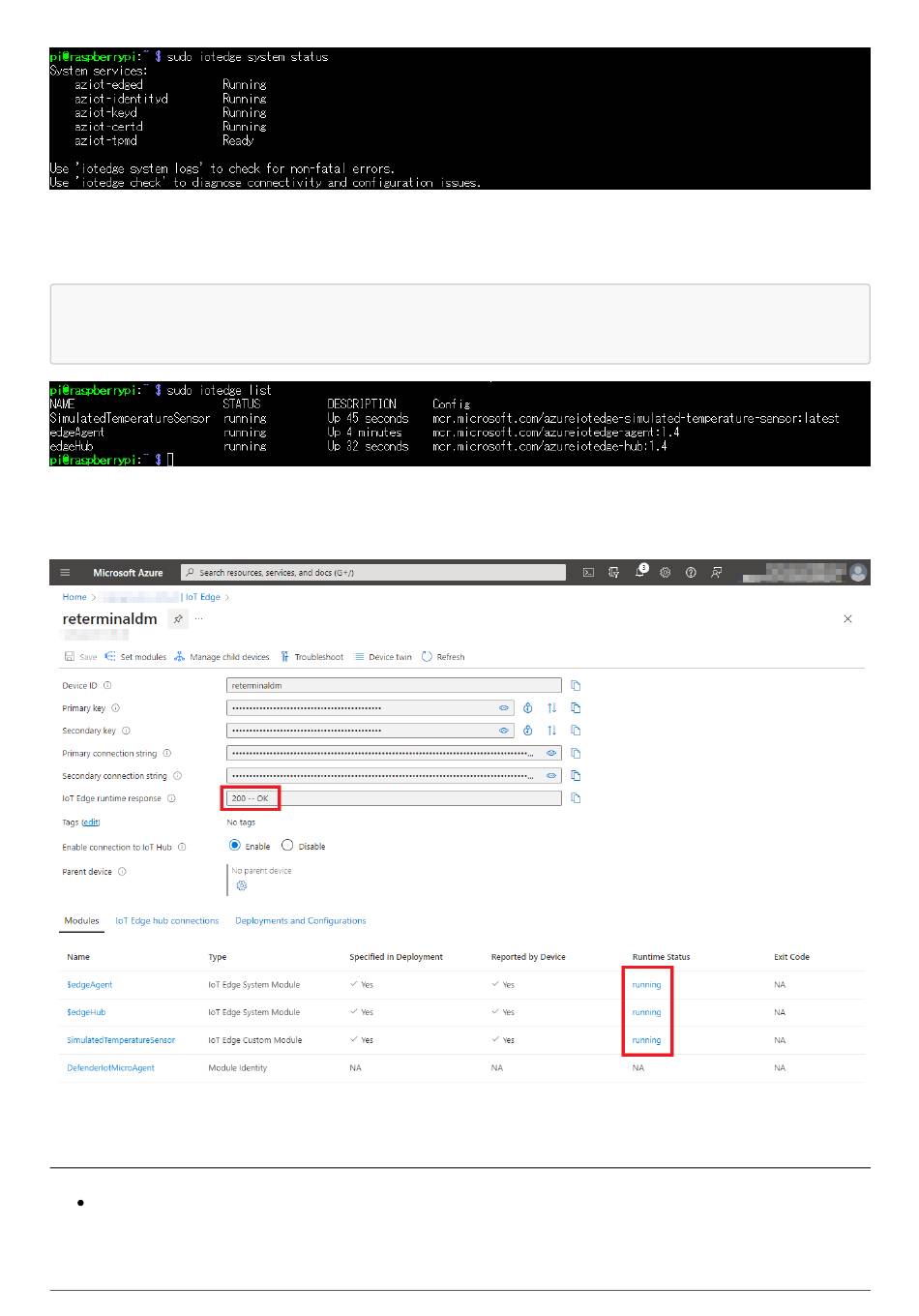Click the Exit Code column header
This screenshot has width=919, height=1316.
pos(791,957)
